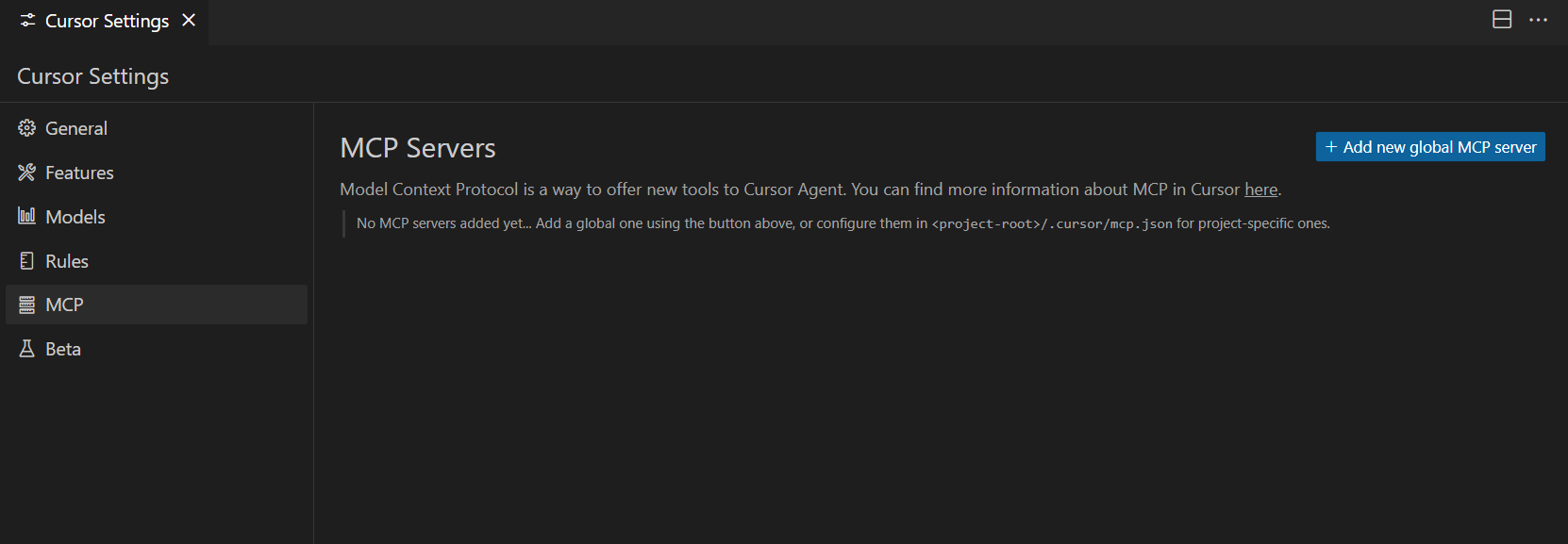
Task: Go to the Models label in the sidebar
Action: click(75, 217)
